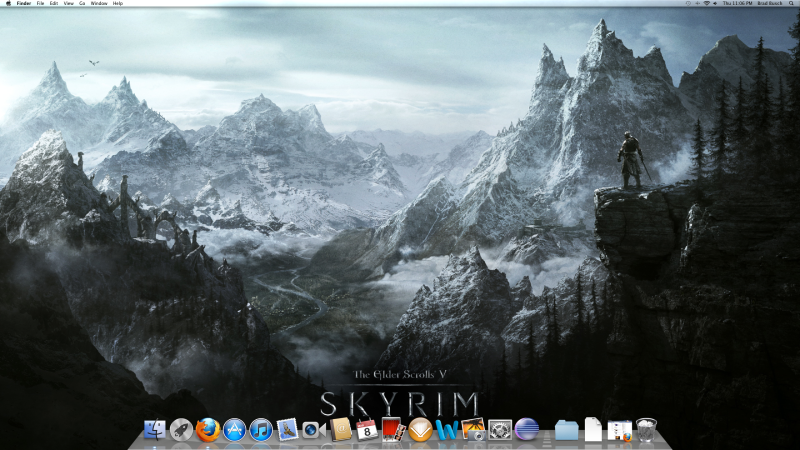
Task: Open the user name menu bar item
Action: [x=769, y=3]
